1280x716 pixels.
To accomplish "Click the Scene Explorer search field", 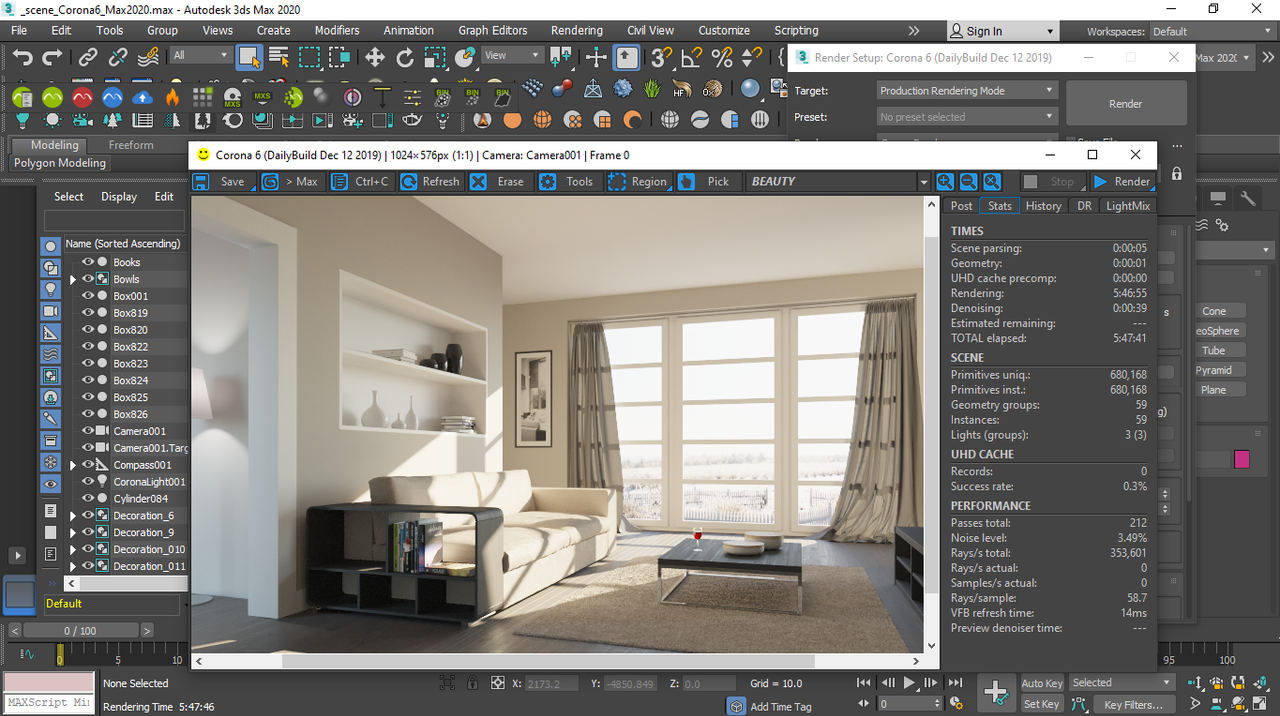I will [114, 220].
